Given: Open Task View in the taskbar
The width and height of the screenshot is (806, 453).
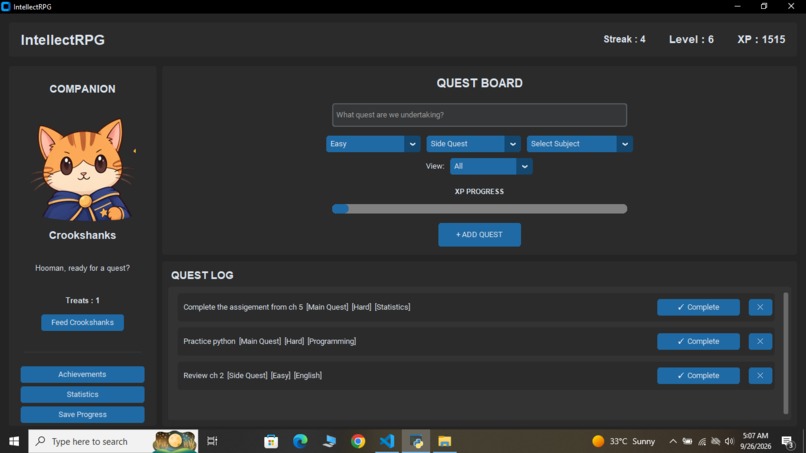Looking at the screenshot, I should click(x=212, y=441).
